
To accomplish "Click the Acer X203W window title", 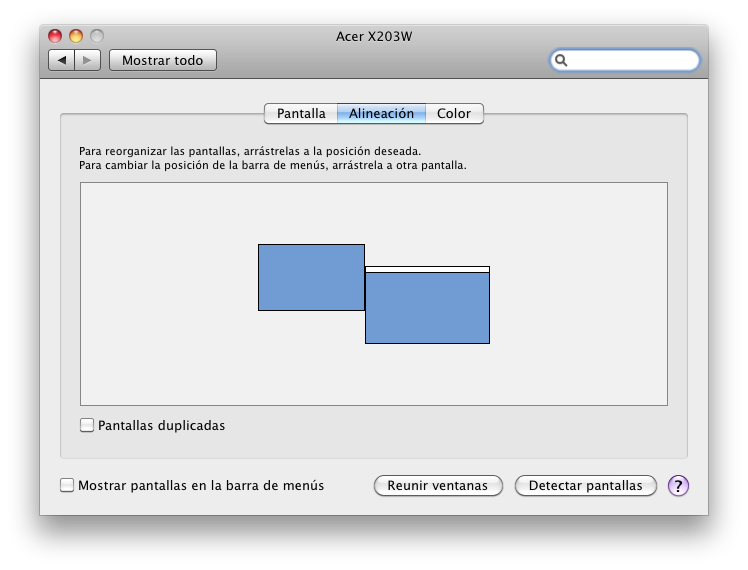I will tap(374, 36).
